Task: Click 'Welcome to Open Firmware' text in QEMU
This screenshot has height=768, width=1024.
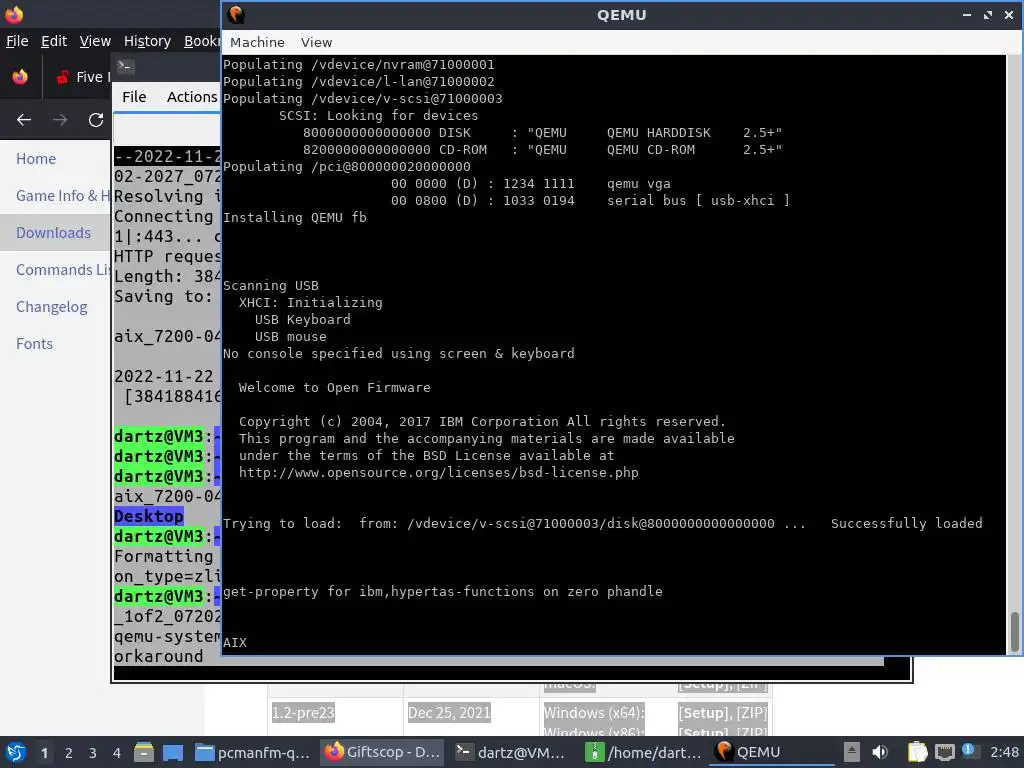Action: coord(334,387)
